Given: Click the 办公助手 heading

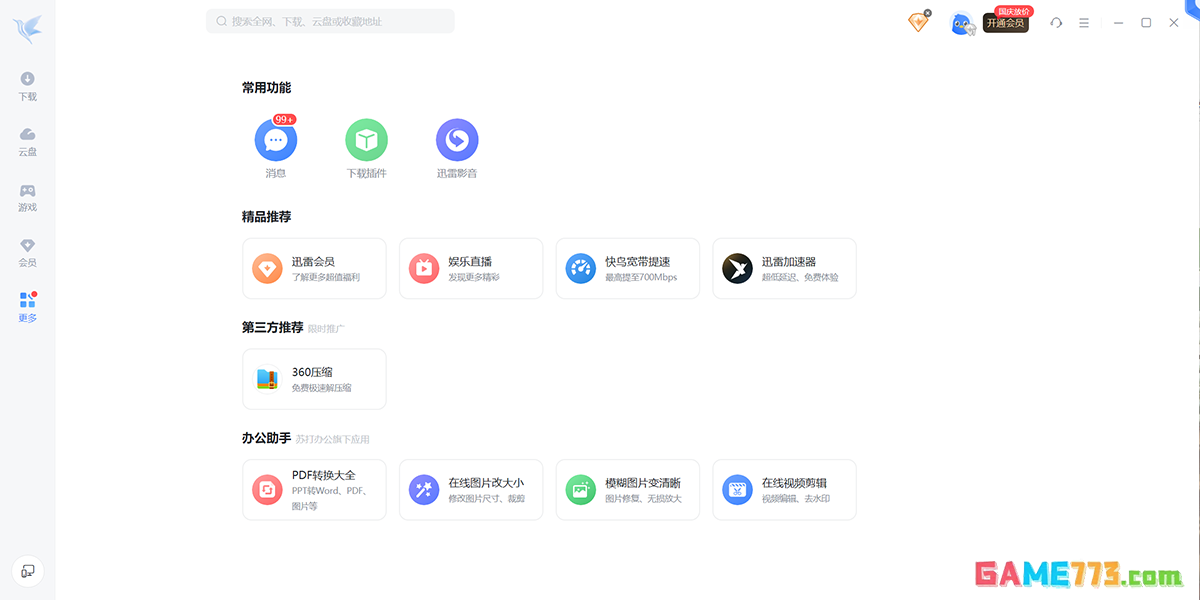Looking at the screenshot, I should pyautogui.click(x=266, y=438).
